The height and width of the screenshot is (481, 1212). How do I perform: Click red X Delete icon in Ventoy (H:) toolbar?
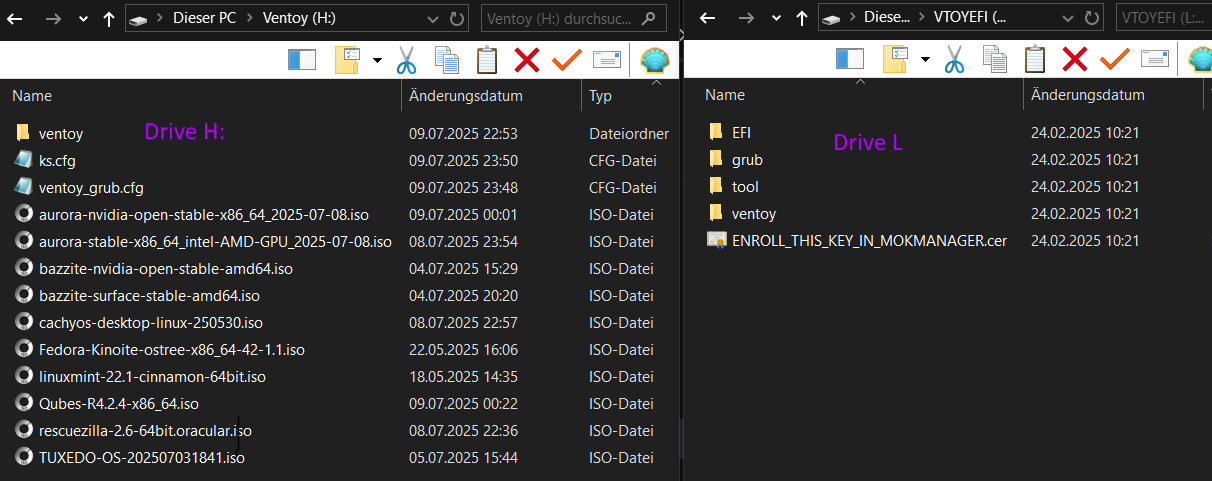[x=526, y=60]
